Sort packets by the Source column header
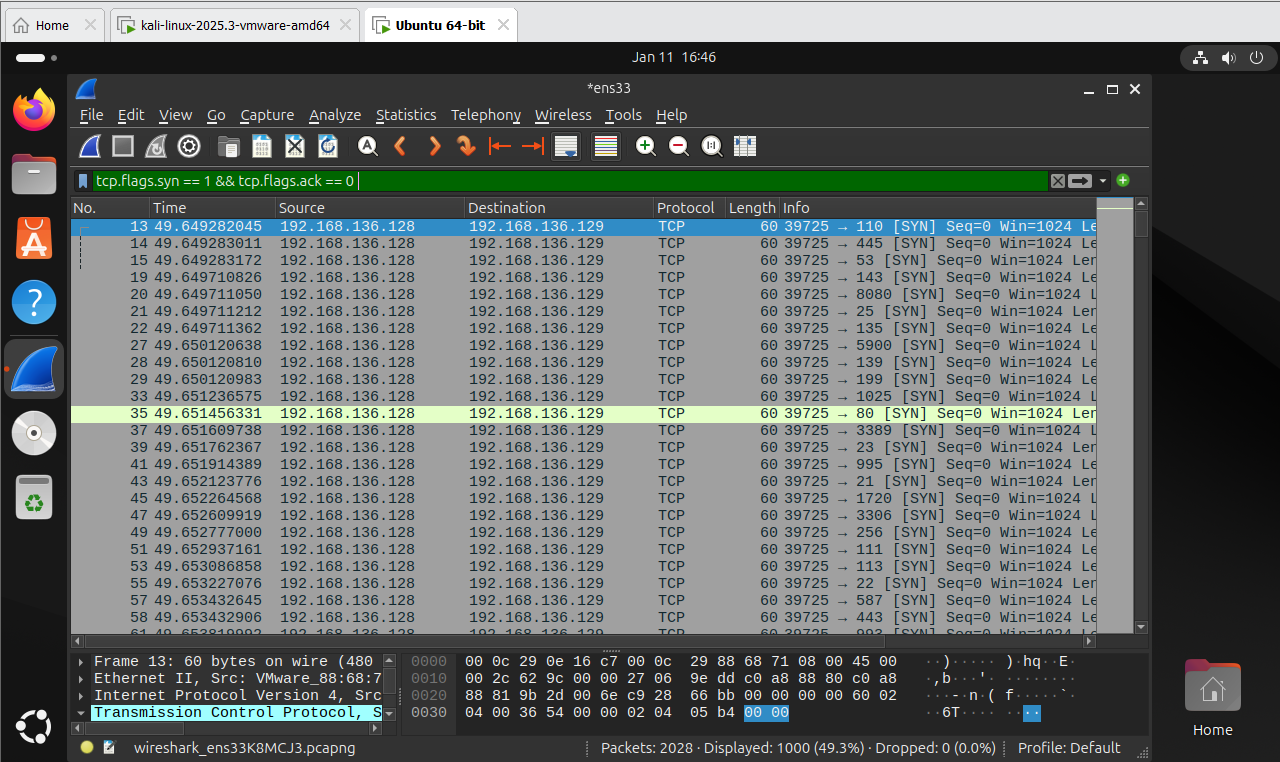 click(x=370, y=208)
